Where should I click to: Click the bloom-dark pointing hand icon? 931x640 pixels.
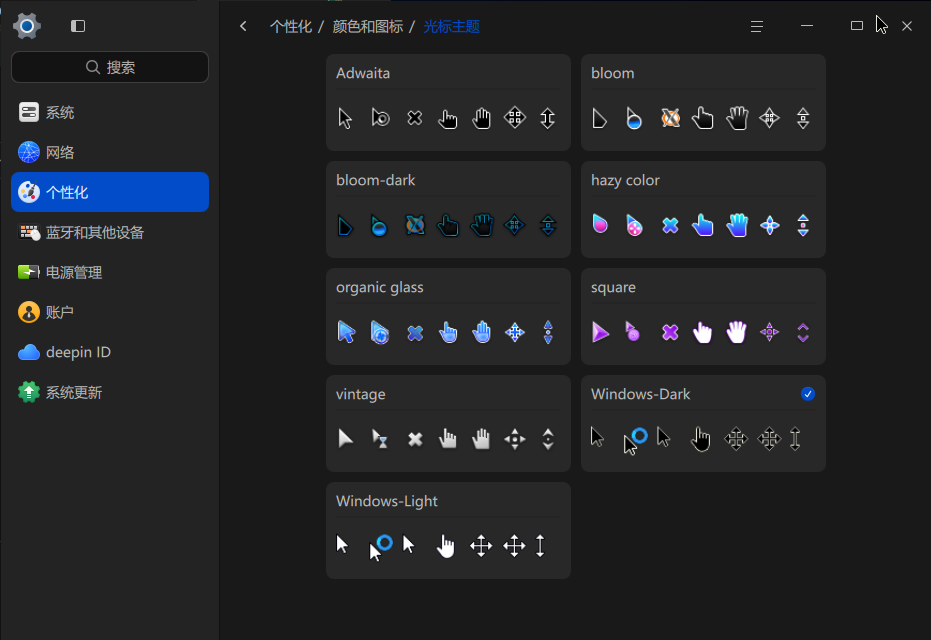[x=448, y=226]
